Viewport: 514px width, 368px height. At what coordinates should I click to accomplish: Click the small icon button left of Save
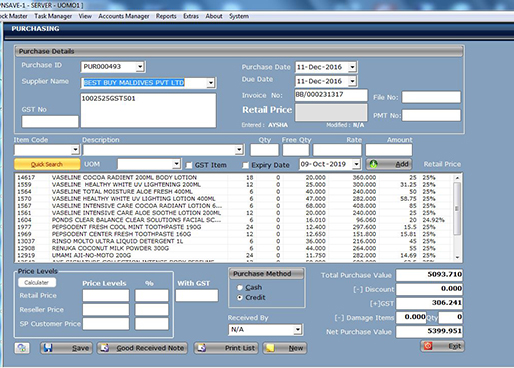click(x=22, y=348)
